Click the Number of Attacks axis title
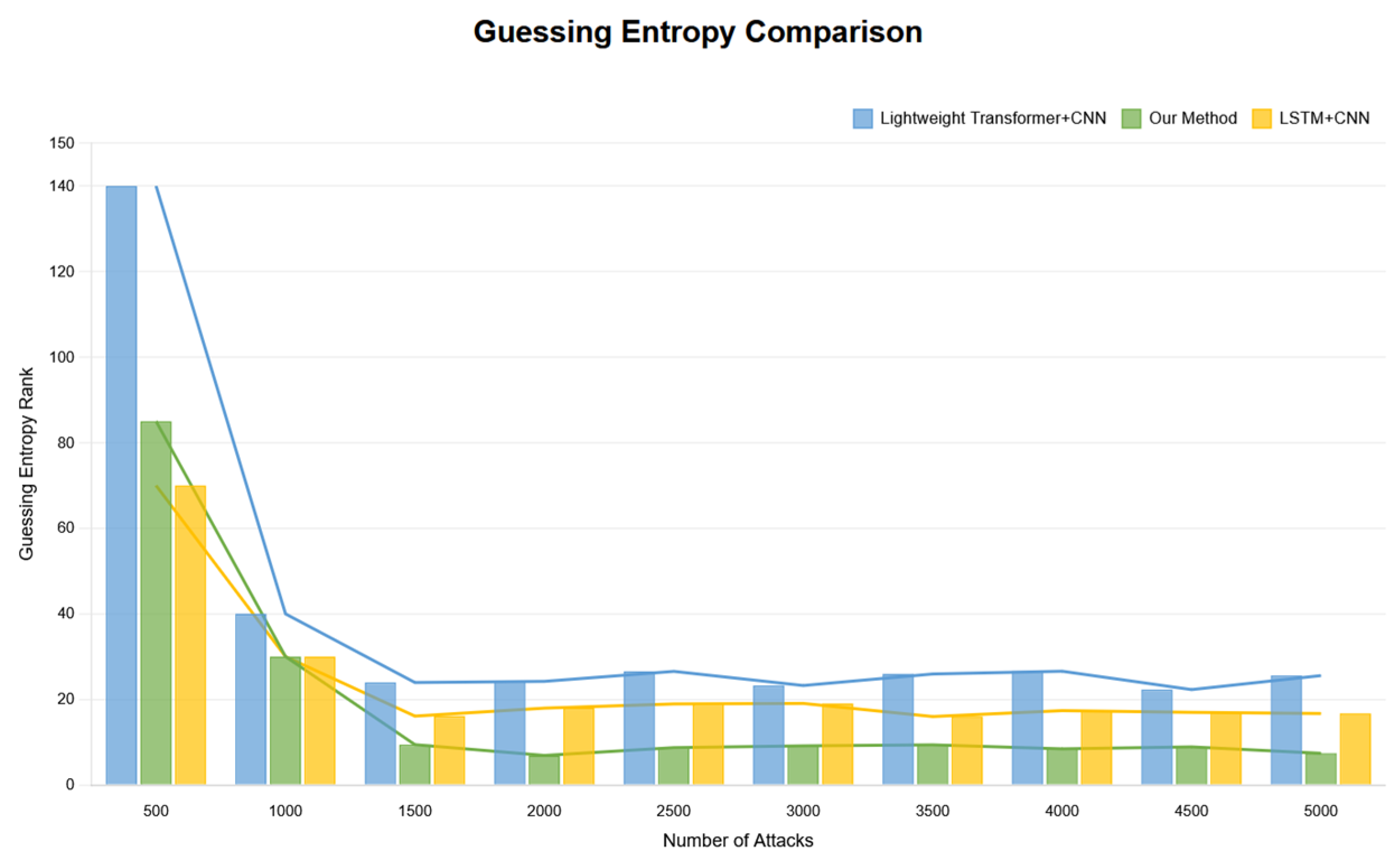Viewport: 1400px width, 860px height. [x=738, y=840]
